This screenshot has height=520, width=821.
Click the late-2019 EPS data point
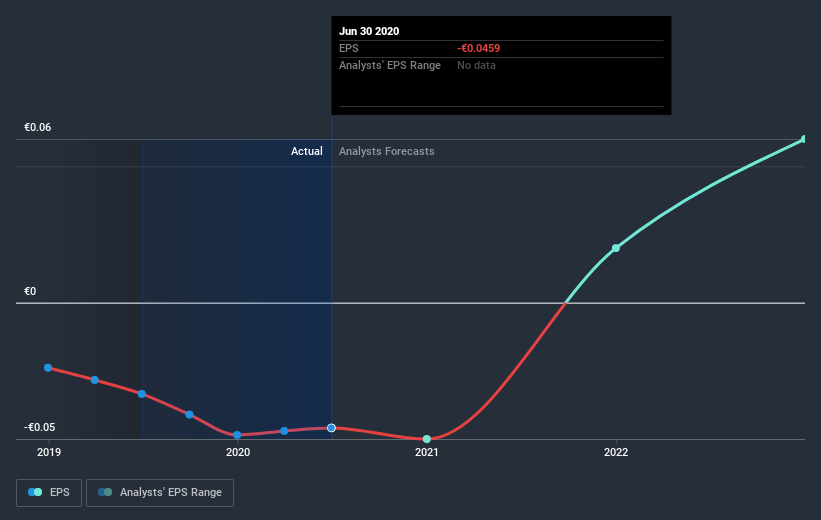click(x=190, y=414)
